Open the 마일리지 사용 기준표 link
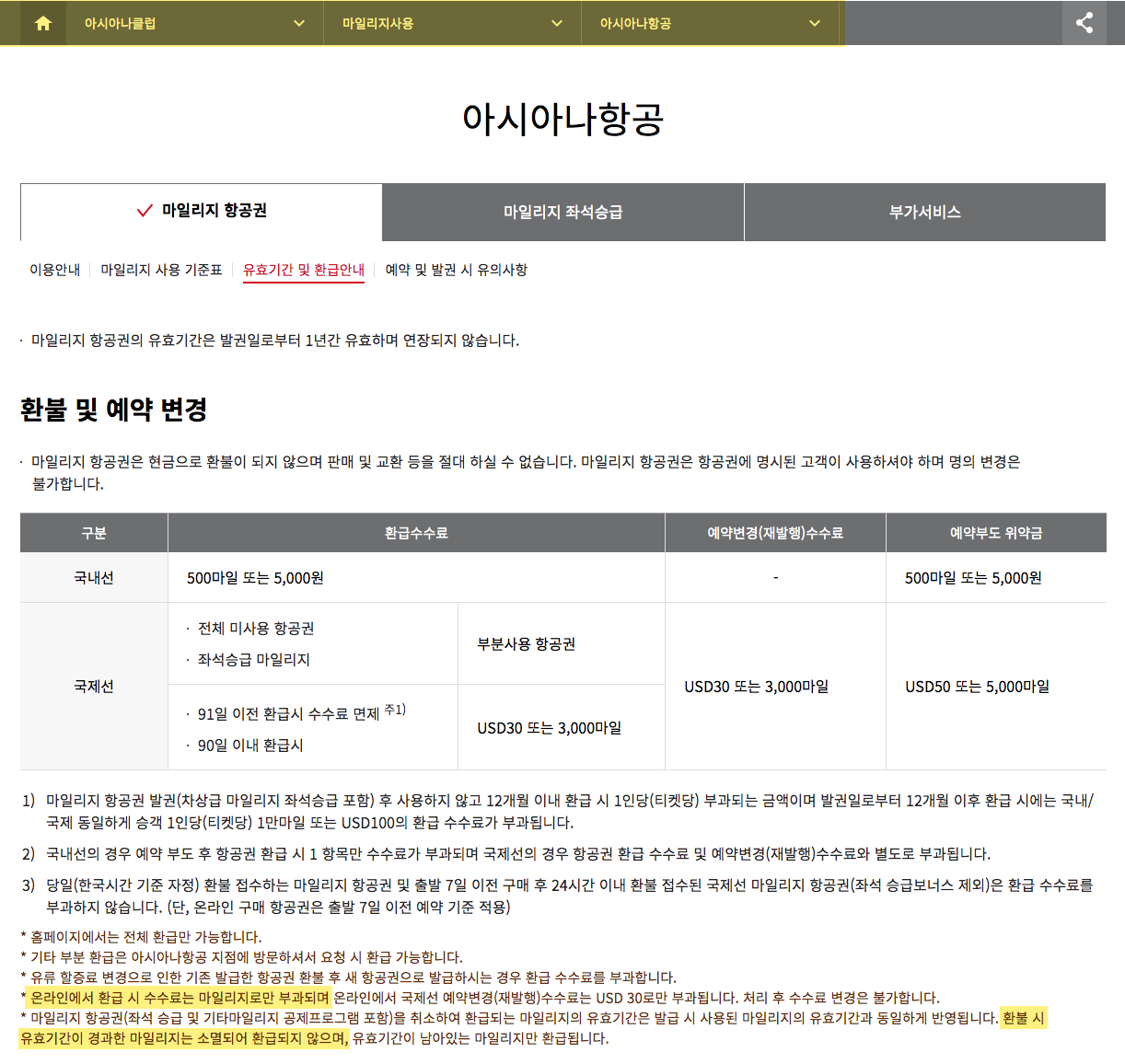 161,270
